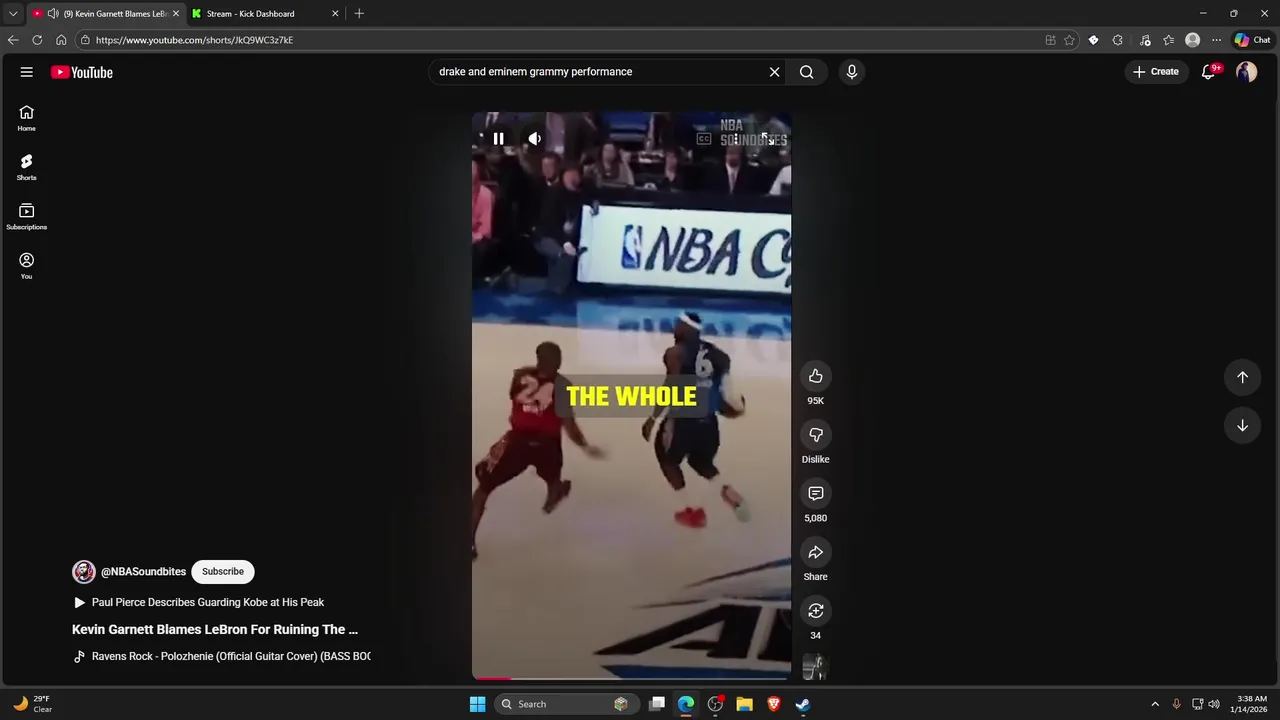This screenshot has width=1280, height=720.
Task: Open File Explorer from taskbar
Action: click(744, 704)
